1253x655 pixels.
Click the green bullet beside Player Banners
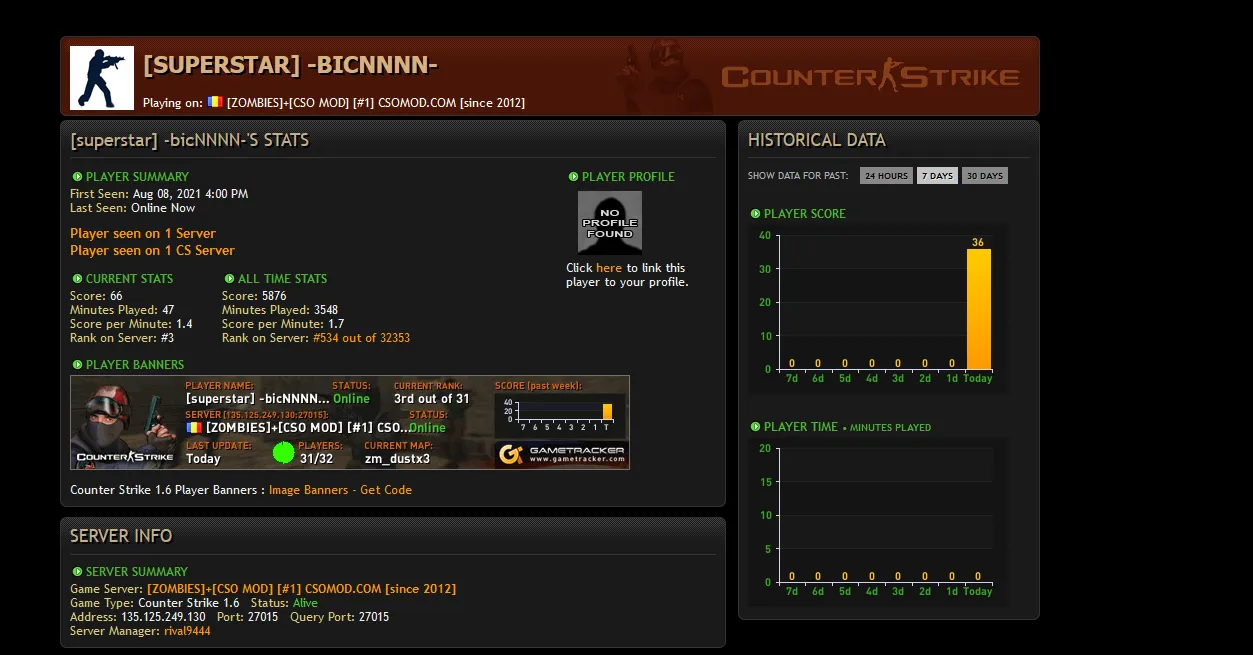77,365
